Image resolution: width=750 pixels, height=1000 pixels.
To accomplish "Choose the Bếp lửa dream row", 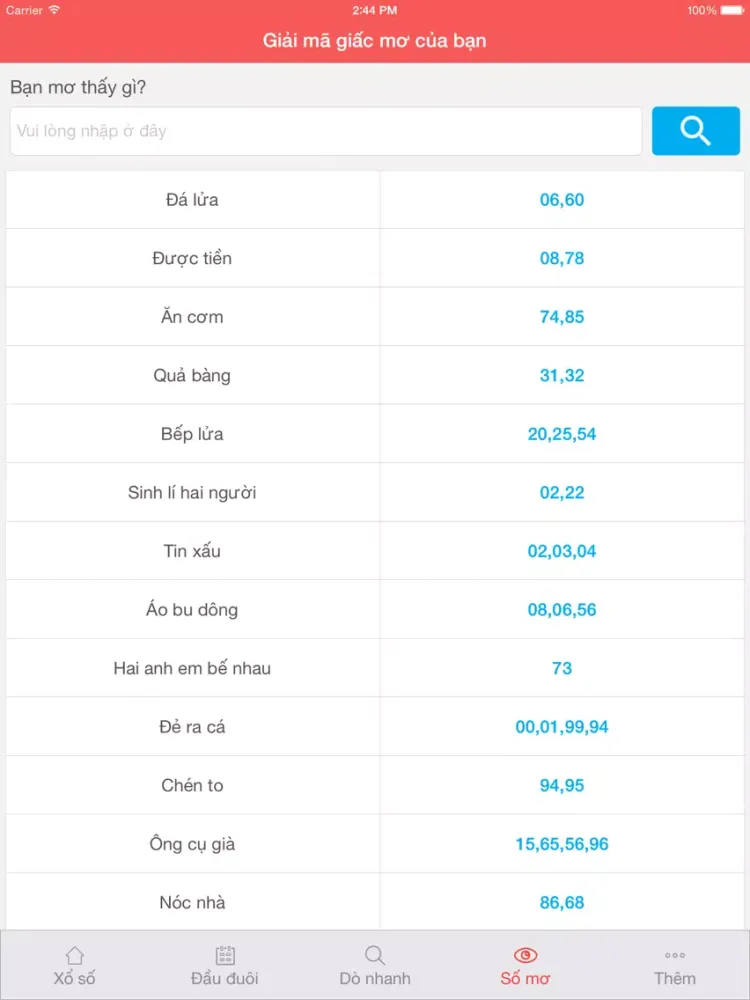I will pos(375,434).
